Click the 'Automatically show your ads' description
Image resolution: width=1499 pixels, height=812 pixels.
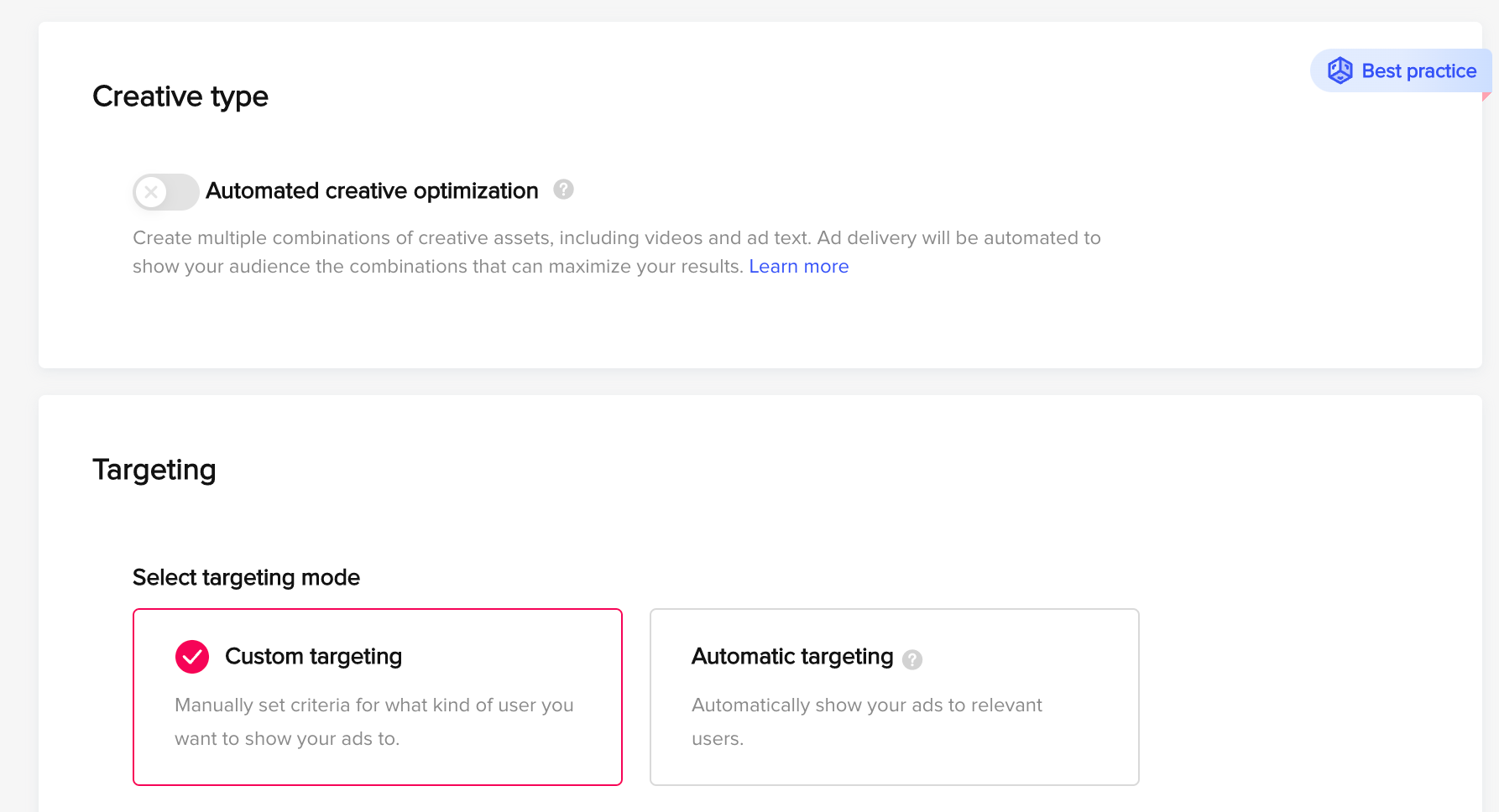(x=867, y=721)
